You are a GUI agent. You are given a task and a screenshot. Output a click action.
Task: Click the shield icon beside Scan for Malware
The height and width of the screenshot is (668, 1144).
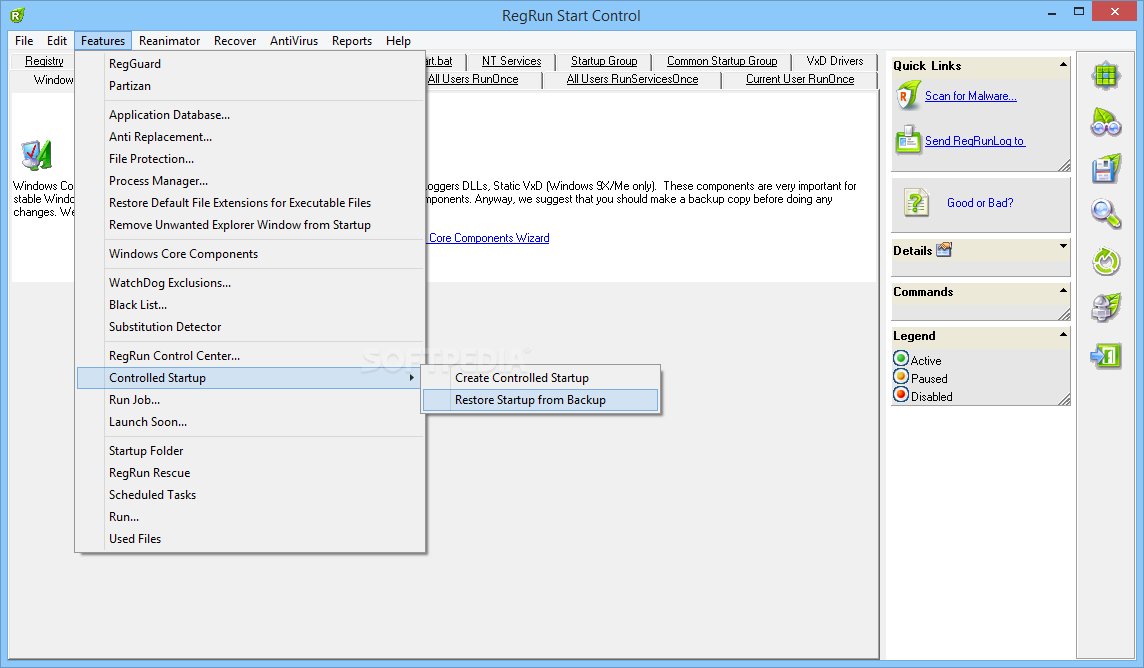click(x=908, y=96)
